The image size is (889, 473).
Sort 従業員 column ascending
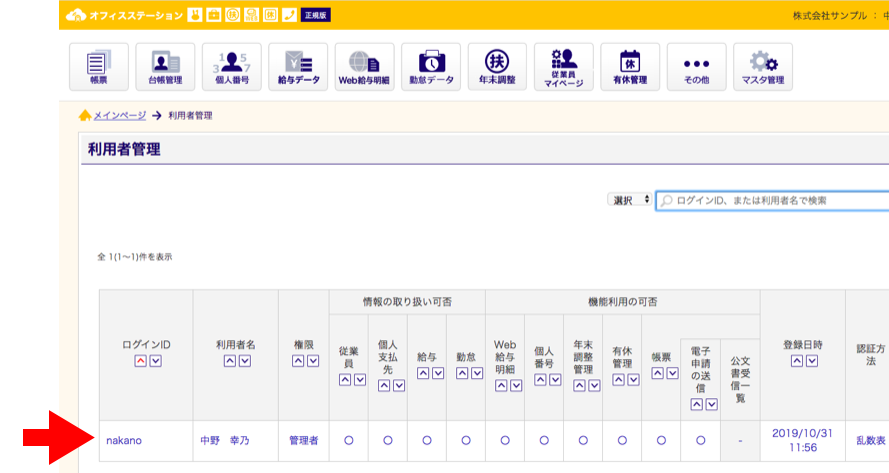coord(345,380)
